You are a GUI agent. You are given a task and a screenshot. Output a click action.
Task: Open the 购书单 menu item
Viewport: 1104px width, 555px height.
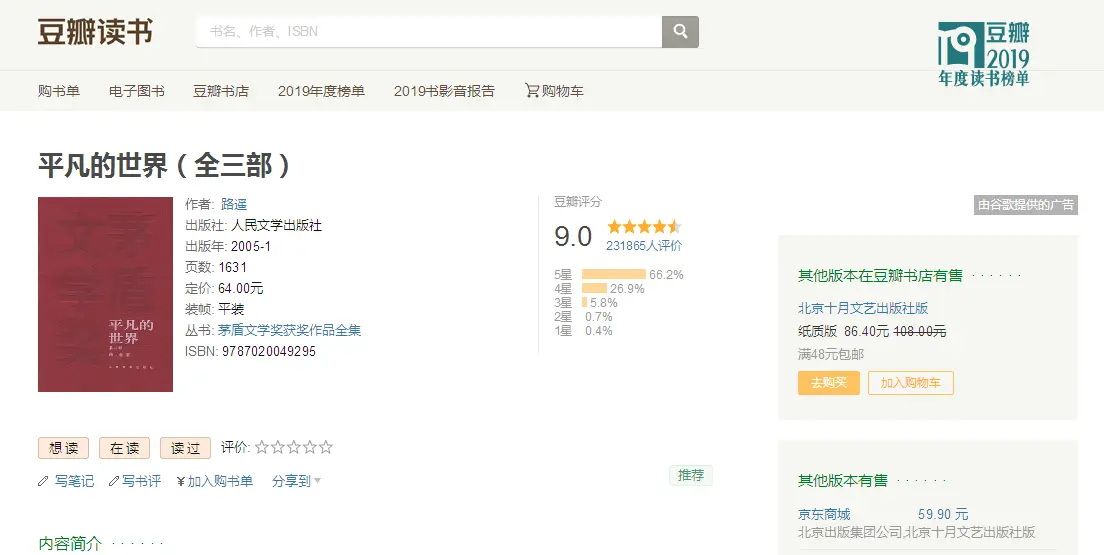coord(59,91)
